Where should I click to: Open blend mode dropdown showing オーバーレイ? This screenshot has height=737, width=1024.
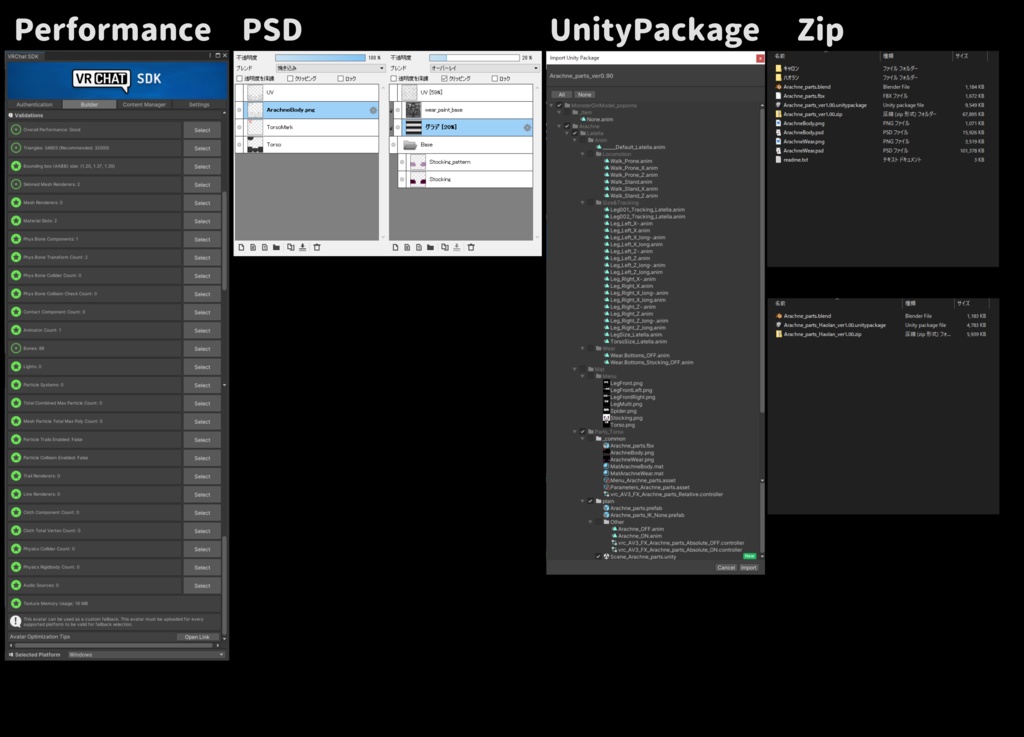coord(484,68)
